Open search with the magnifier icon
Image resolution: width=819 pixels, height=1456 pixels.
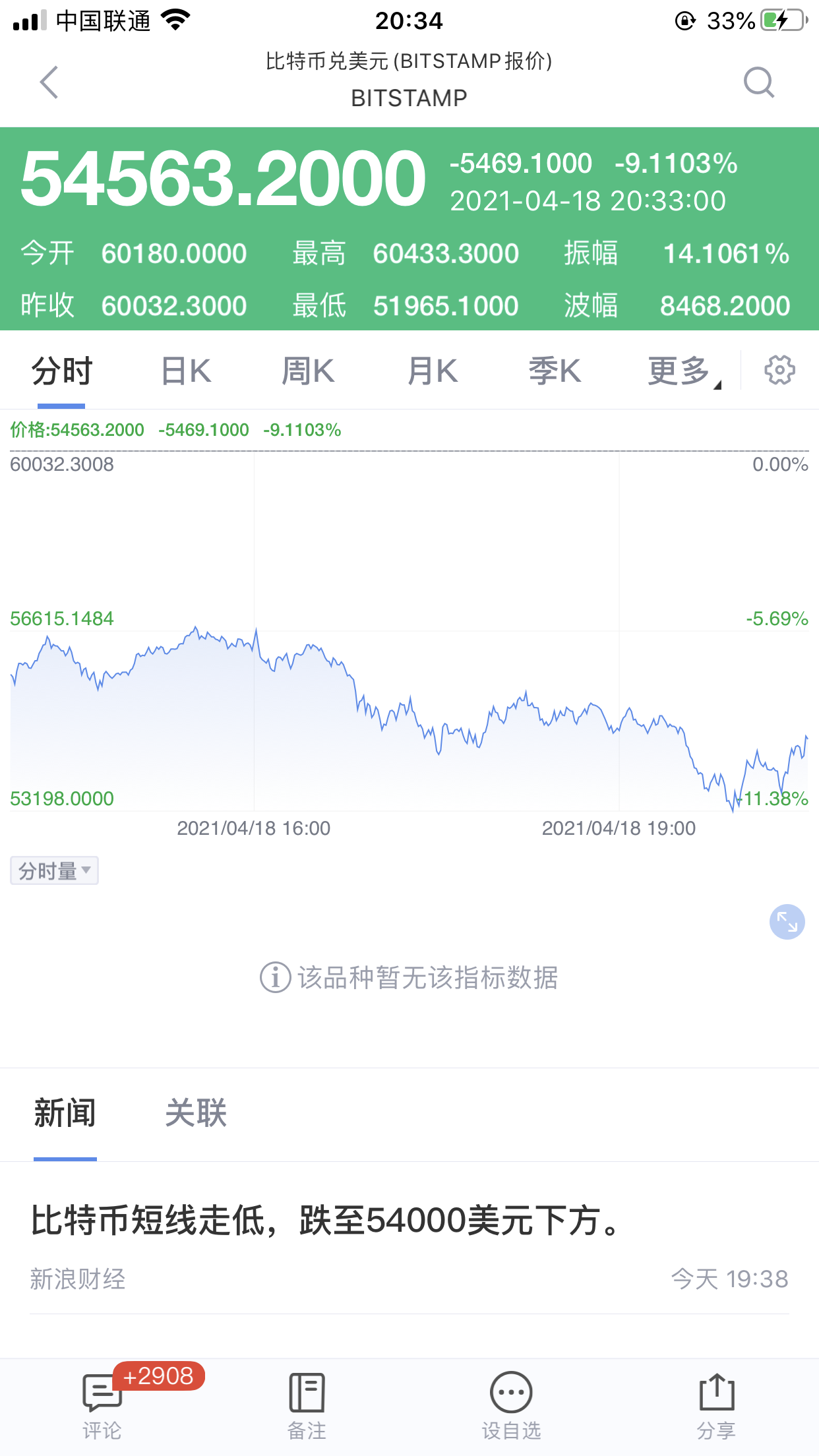coord(758,82)
